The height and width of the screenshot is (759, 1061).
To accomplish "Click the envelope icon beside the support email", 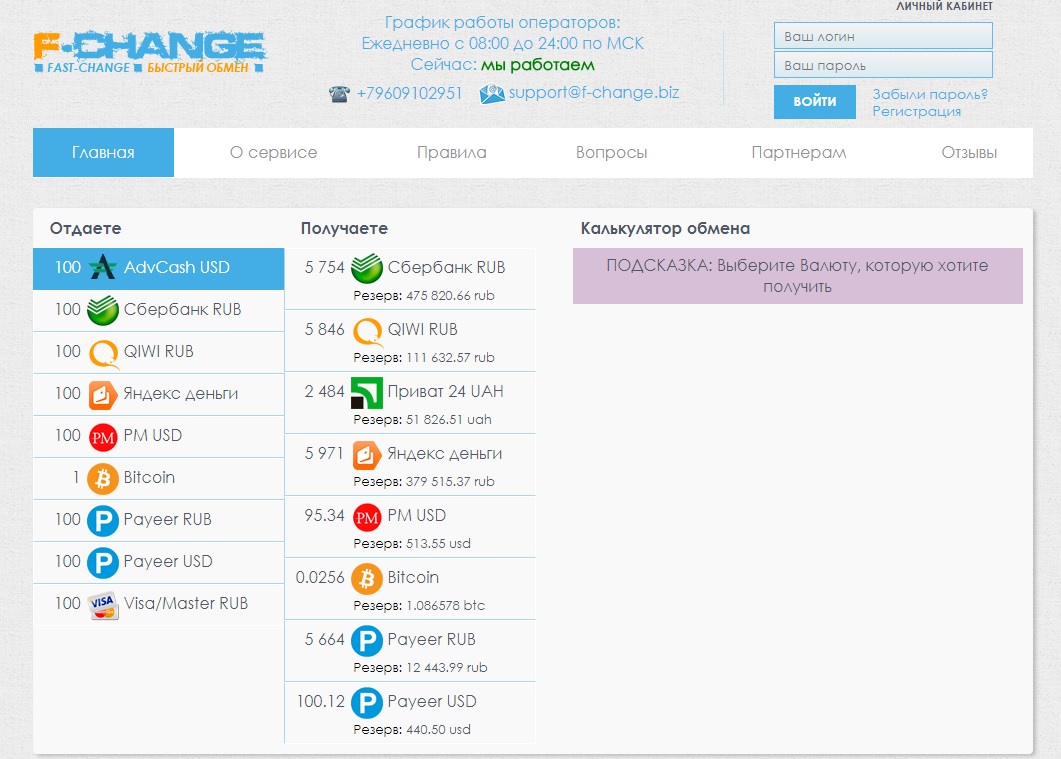I will (x=492, y=93).
